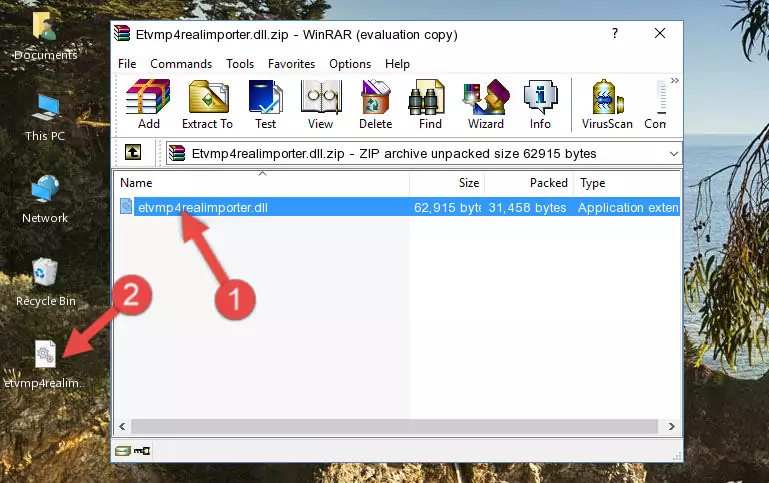Screen dimensions: 769x483
Task: Click the key password status bar icon
Action: [x=142, y=451]
